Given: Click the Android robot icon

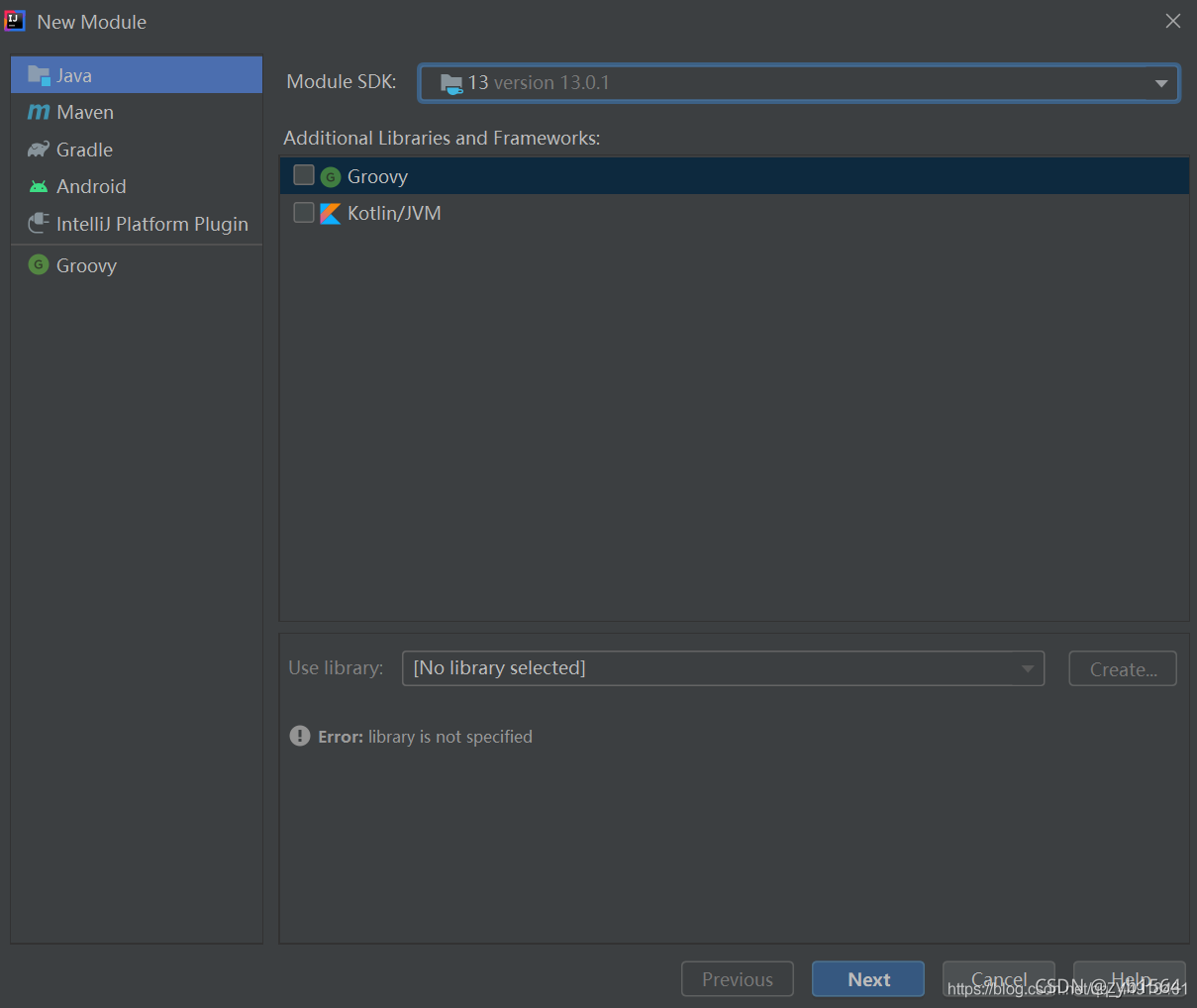Looking at the screenshot, I should (39, 186).
